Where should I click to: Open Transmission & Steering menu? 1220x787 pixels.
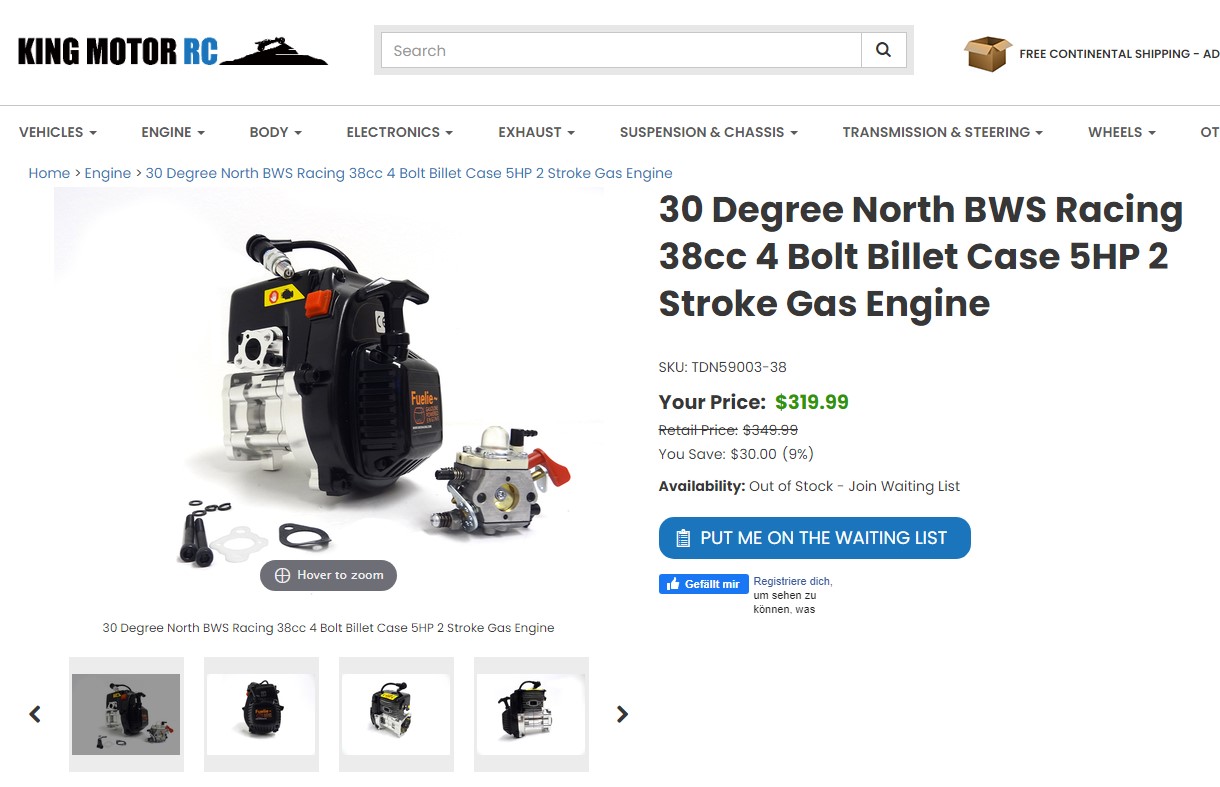click(x=943, y=132)
